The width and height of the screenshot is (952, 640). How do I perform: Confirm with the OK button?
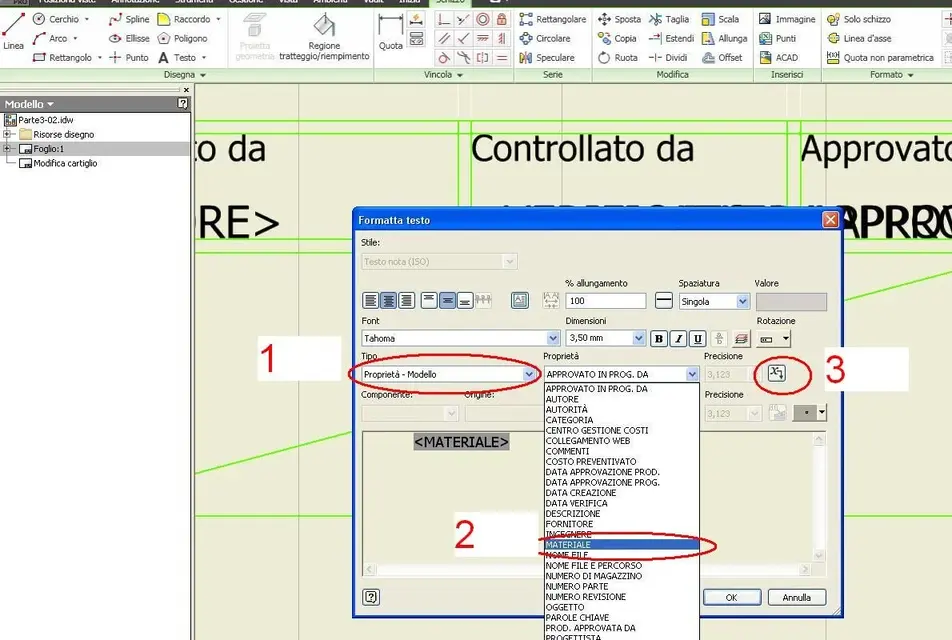point(732,597)
